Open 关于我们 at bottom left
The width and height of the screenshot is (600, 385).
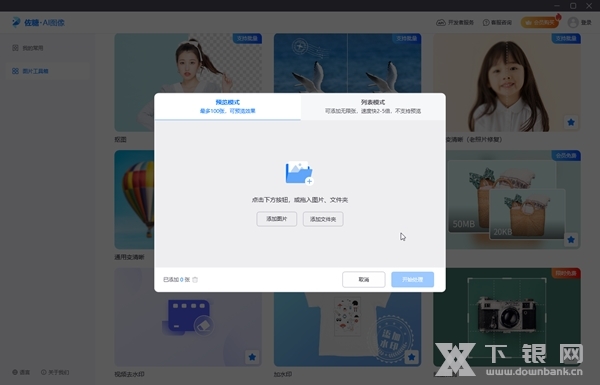tap(55, 372)
